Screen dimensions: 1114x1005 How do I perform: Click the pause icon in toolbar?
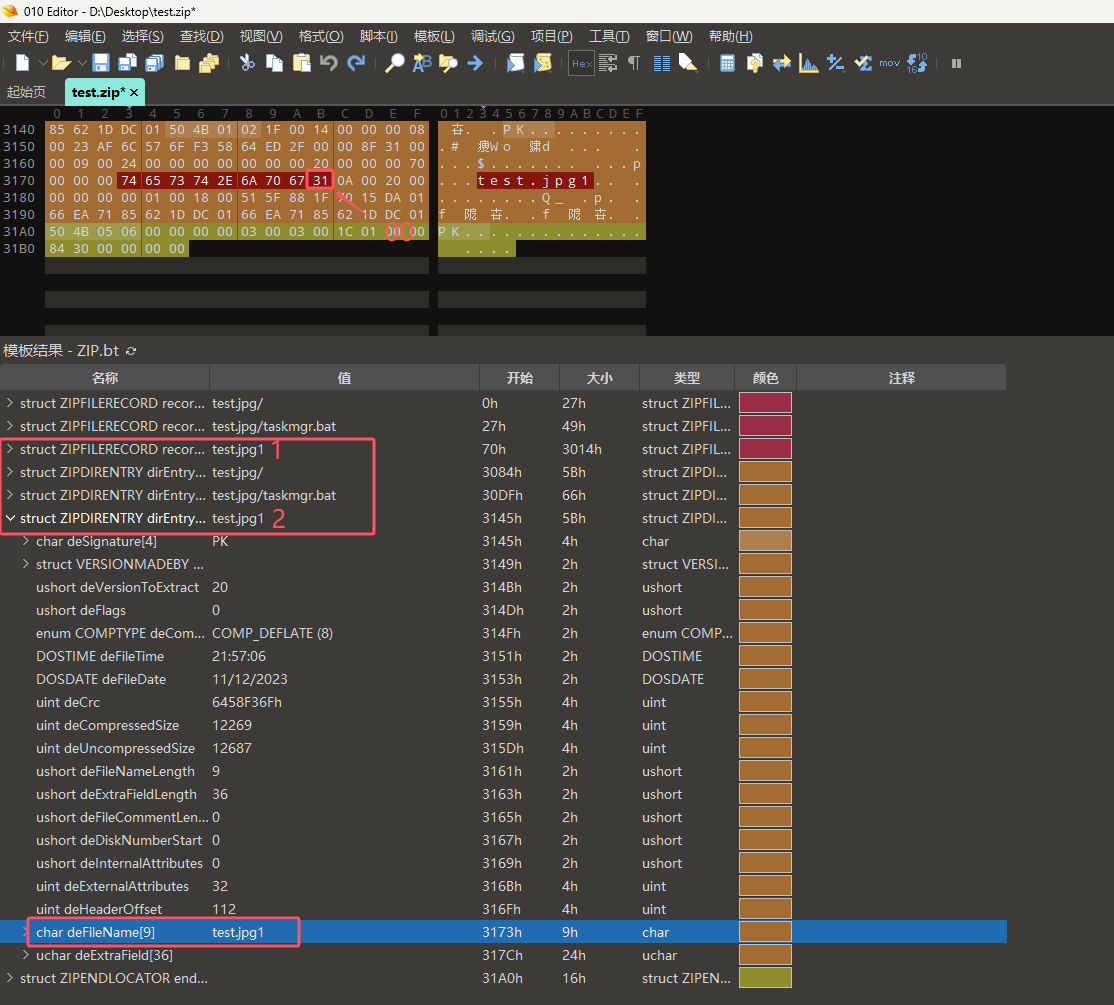click(956, 63)
